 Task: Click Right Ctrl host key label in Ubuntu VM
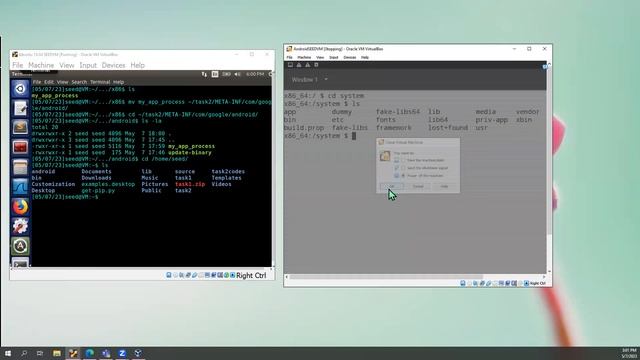pos(251,276)
